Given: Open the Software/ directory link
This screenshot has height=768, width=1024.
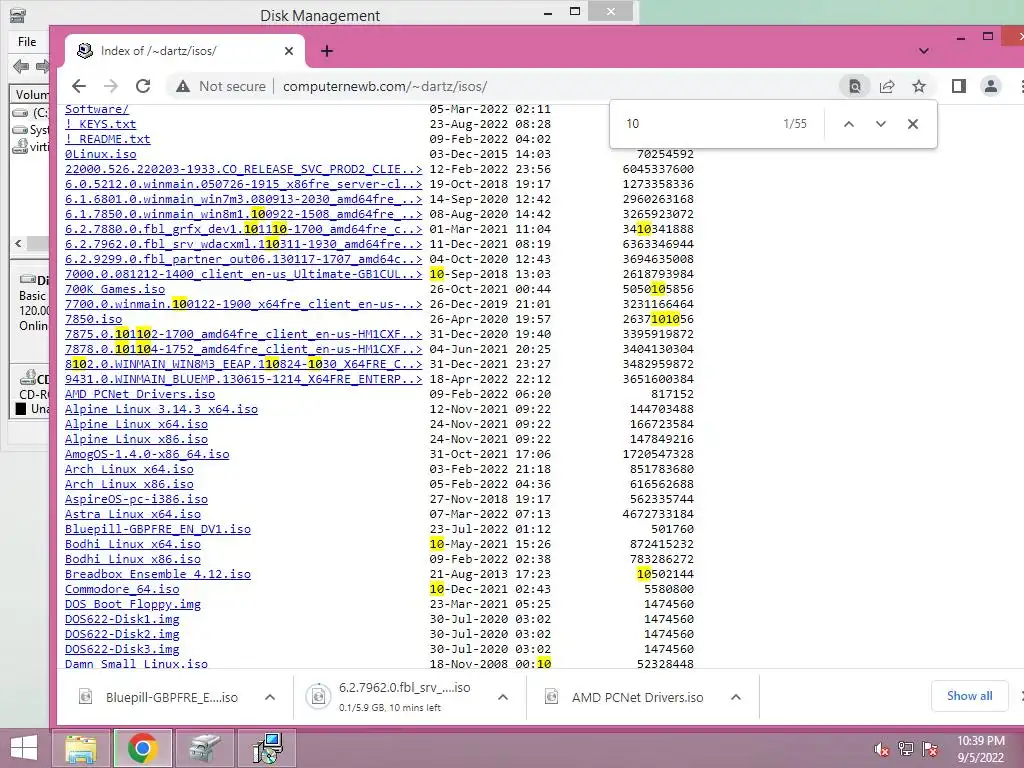Looking at the screenshot, I should click(97, 109).
